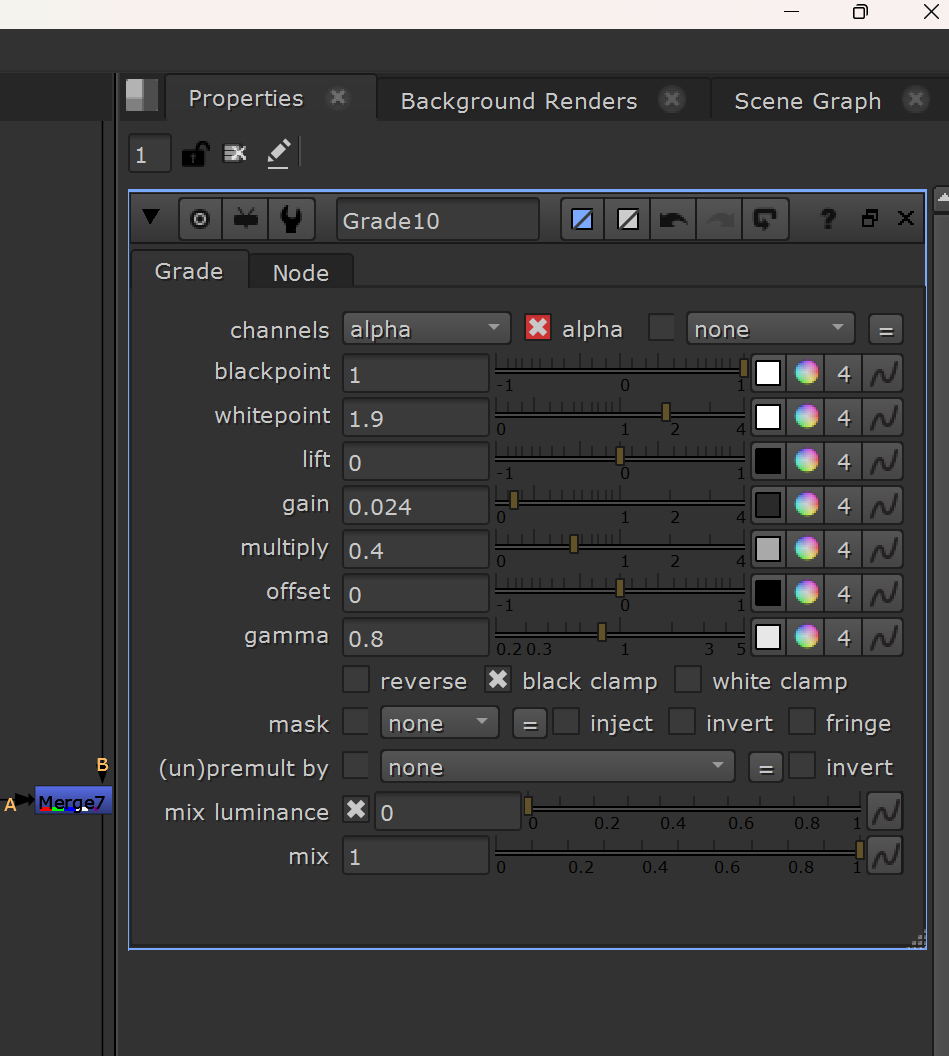Image resolution: width=949 pixels, height=1056 pixels.
Task: Click the revert icon in Grade10 header
Action: (x=764, y=219)
